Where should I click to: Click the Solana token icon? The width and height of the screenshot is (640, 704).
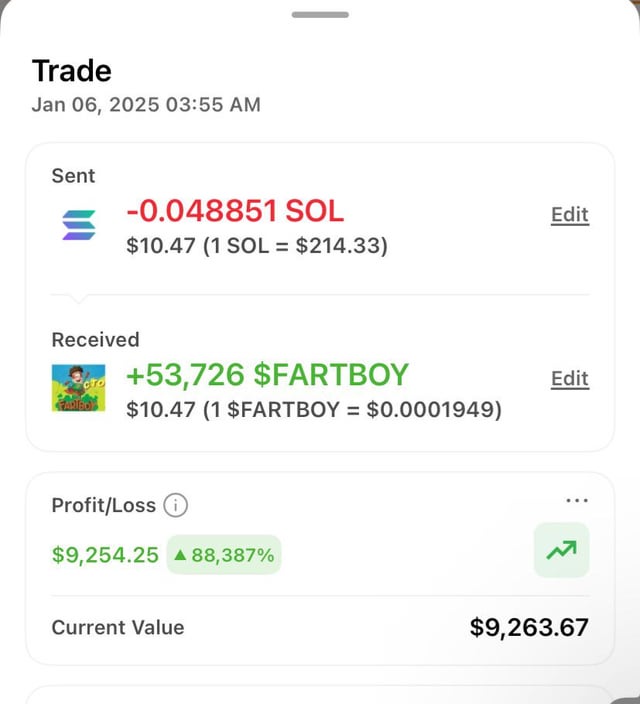pos(79,226)
